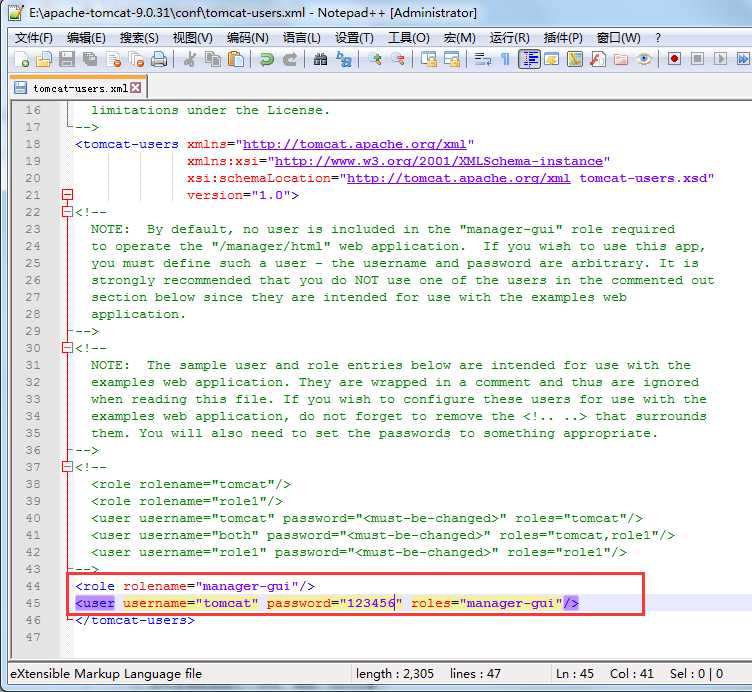Close the current document using toolbar icon
Image resolution: width=752 pixels, height=692 pixels.
114,59
